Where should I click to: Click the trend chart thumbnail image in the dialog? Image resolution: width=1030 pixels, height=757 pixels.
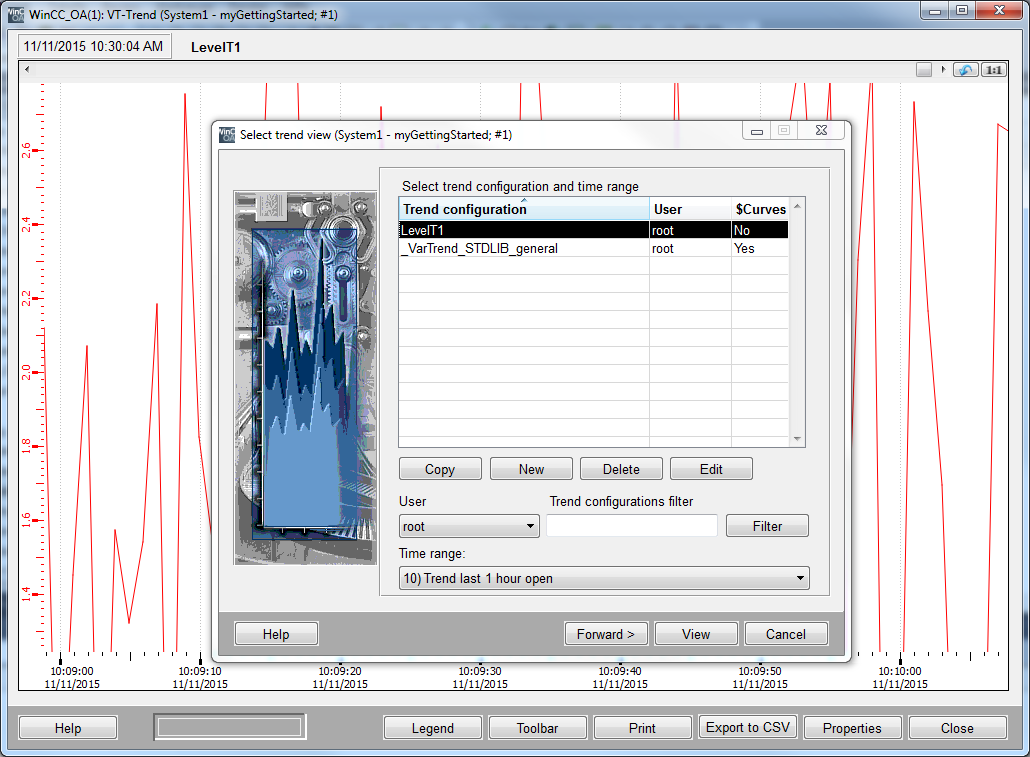tap(305, 378)
